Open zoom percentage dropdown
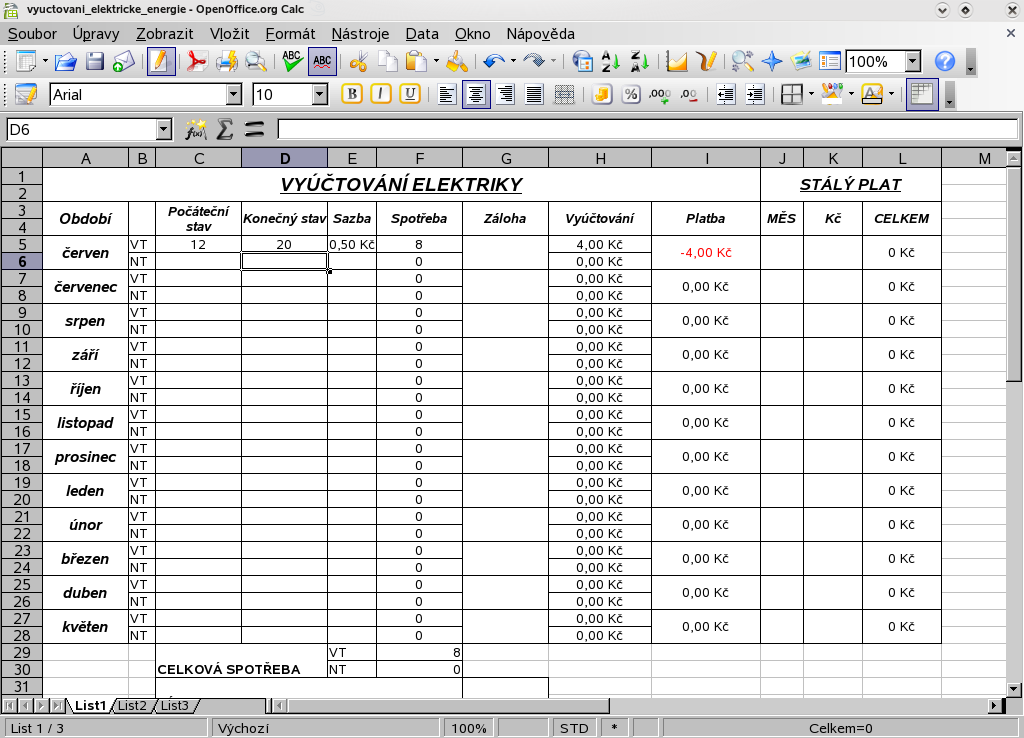The width and height of the screenshot is (1024, 738). pyautogui.click(x=913, y=61)
